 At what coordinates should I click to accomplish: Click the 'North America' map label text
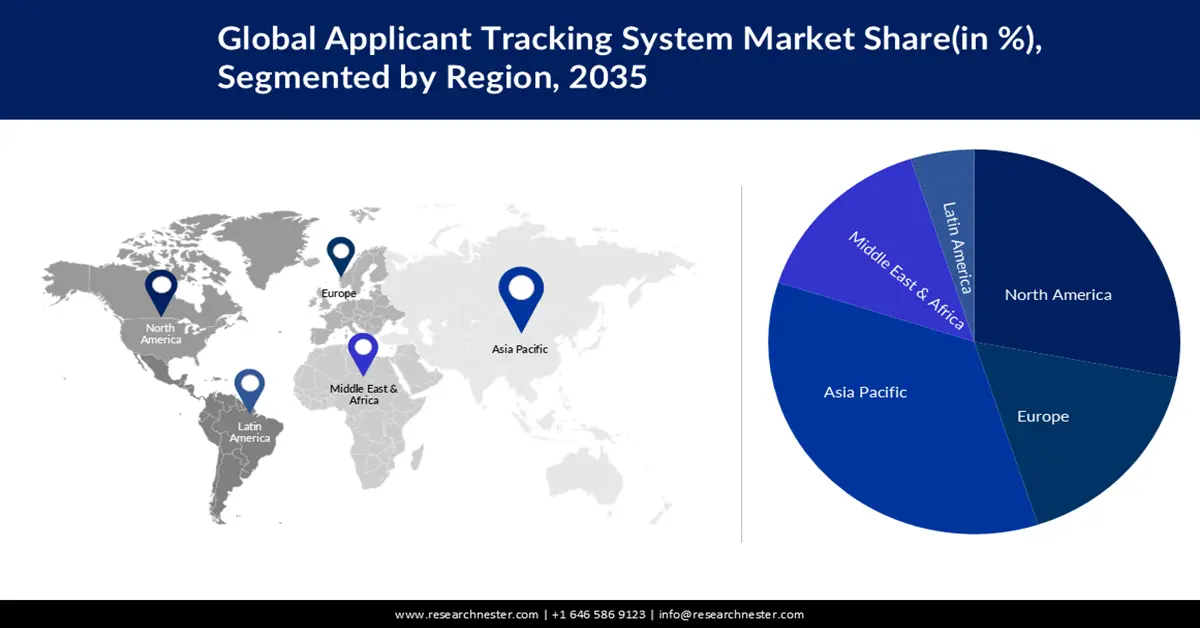(x=161, y=334)
